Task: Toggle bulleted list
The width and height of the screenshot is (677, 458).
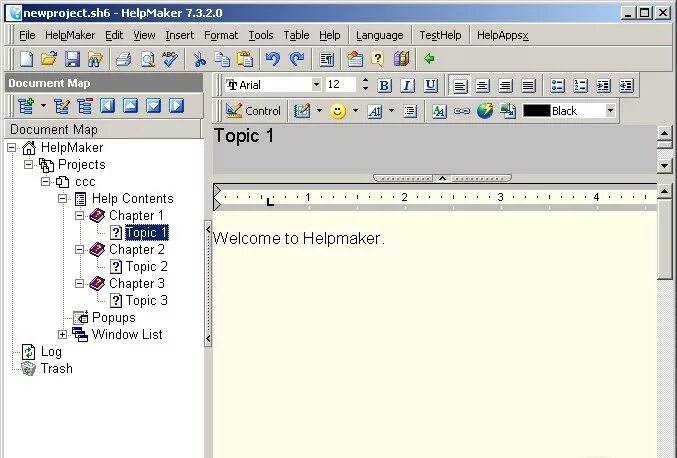Action: pos(557,85)
